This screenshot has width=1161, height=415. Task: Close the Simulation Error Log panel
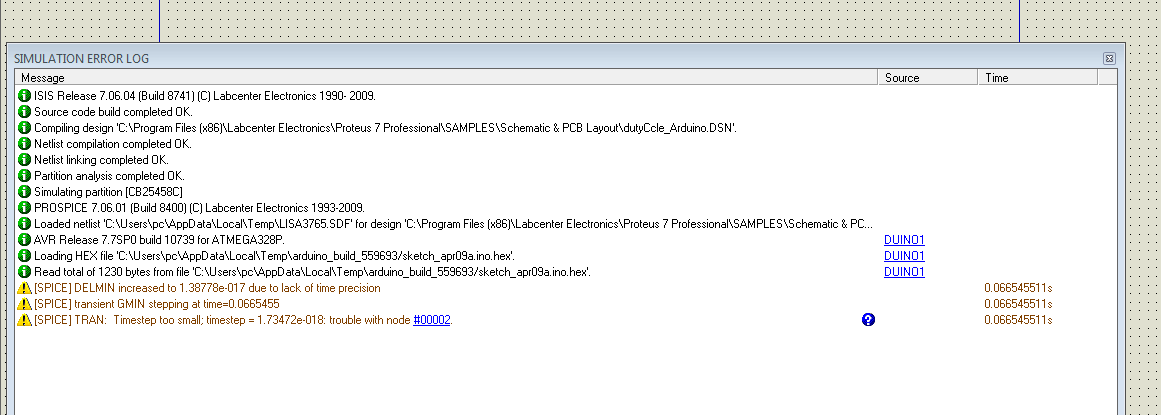1108,58
